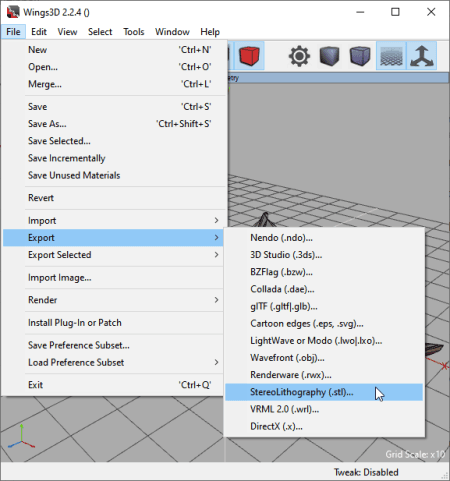Choose New from the File menu
Screen dimensions: 450x481
114,50
